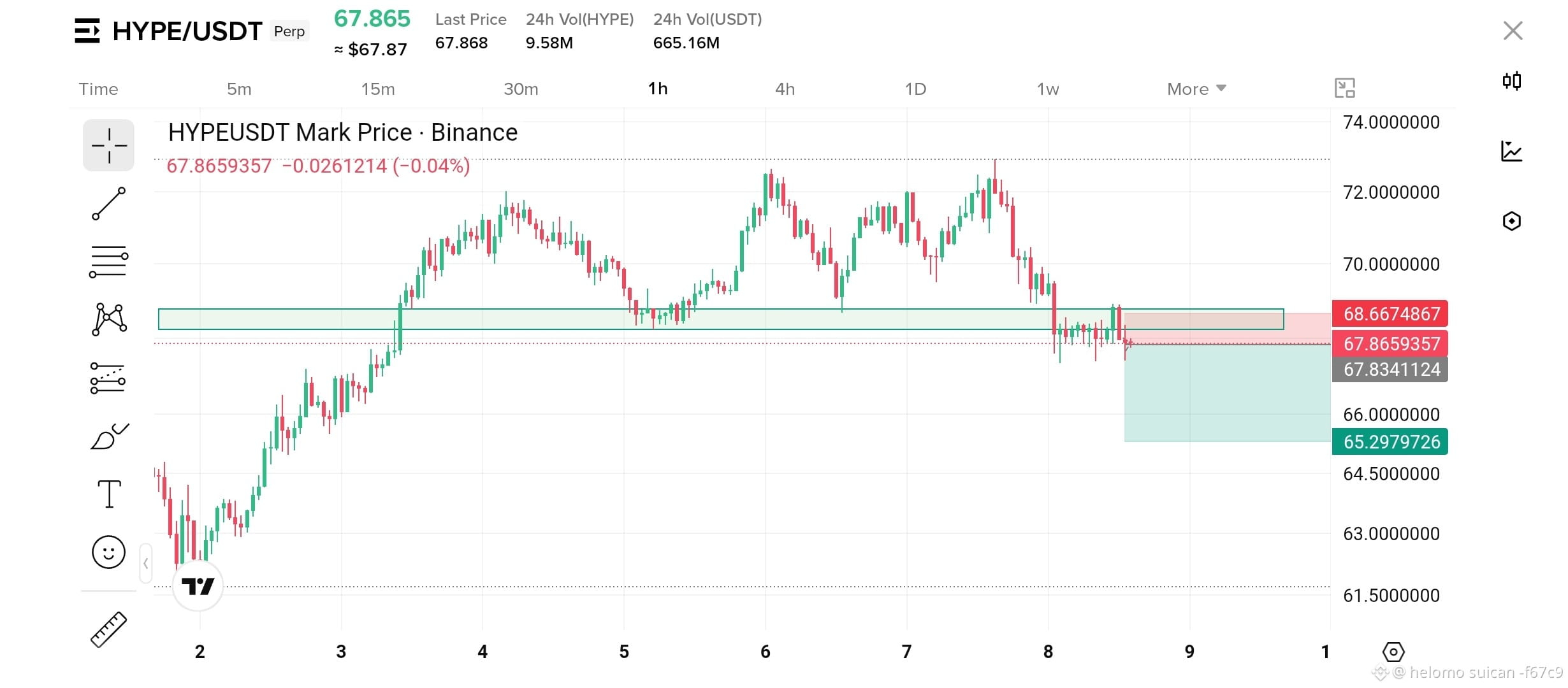The image size is (1568, 688).
Task: Switch to the 4h timeframe tab
Action: [785, 89]
